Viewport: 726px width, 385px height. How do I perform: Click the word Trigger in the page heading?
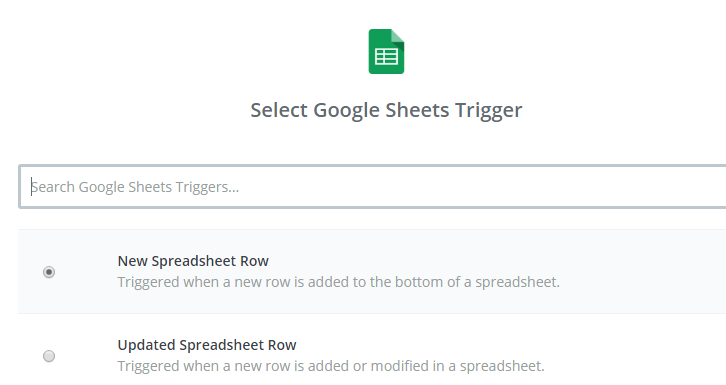(488, 111)
